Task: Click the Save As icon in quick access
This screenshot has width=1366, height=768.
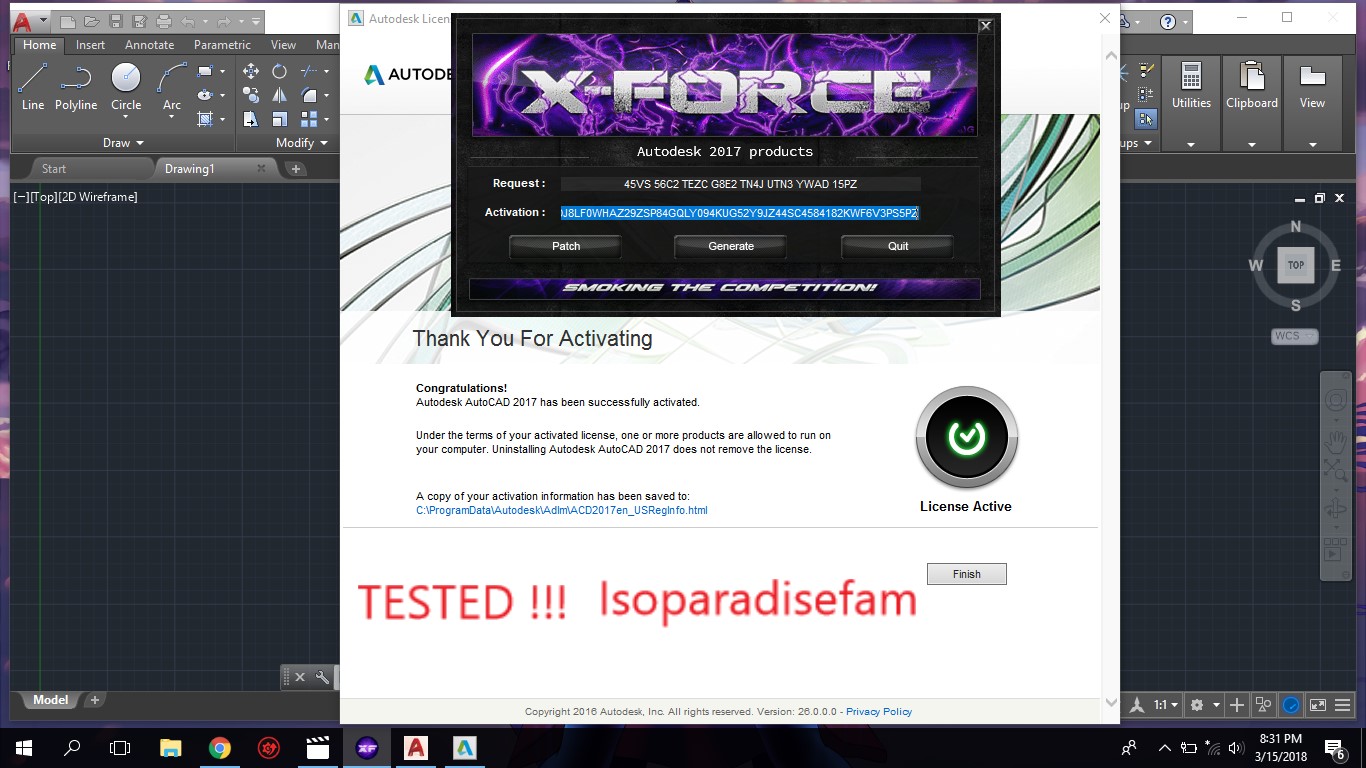Action: (x=139, y=21)
